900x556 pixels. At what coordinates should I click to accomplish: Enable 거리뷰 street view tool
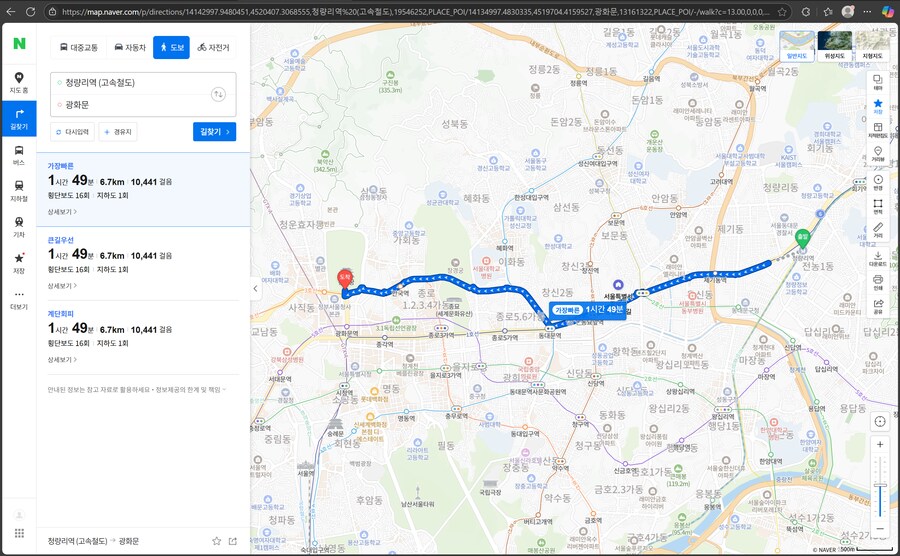(x=878, y=154)
